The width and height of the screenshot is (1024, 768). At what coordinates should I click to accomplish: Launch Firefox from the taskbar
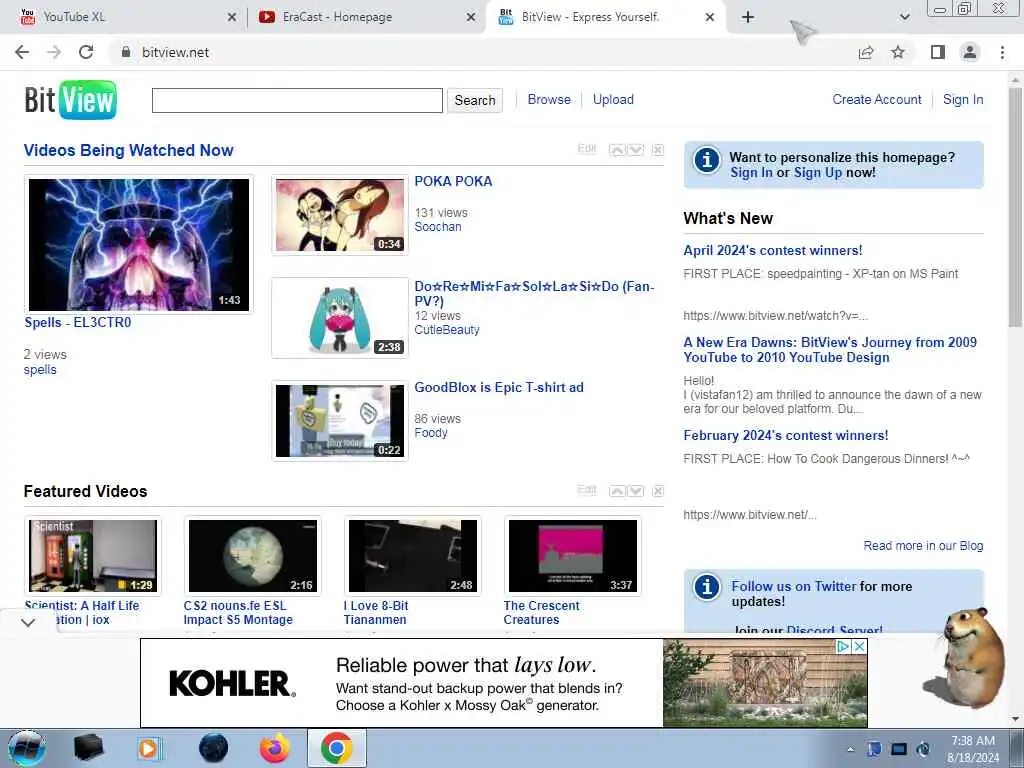pyautogui.click(x=275, y=748)
